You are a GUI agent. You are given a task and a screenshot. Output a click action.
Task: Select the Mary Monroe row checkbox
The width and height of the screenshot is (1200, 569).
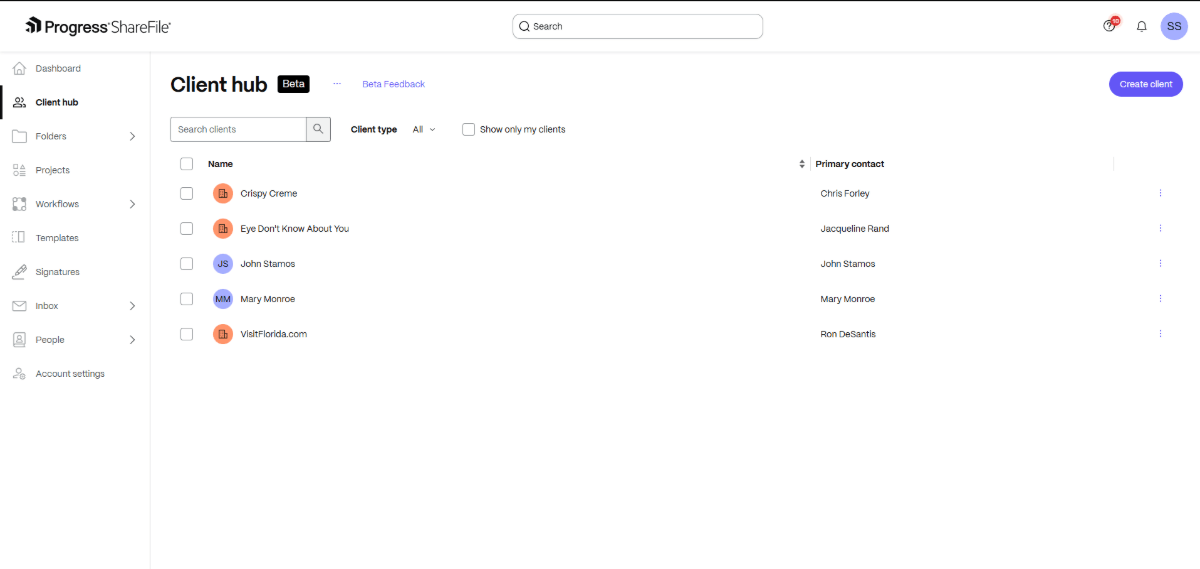[186, 299]
